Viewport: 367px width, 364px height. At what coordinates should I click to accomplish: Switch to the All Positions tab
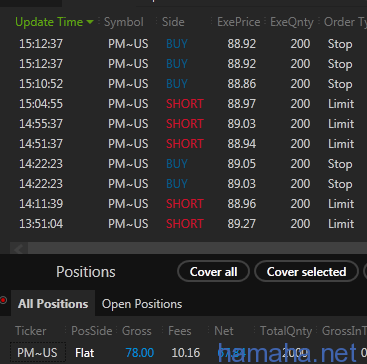(53, 304)
